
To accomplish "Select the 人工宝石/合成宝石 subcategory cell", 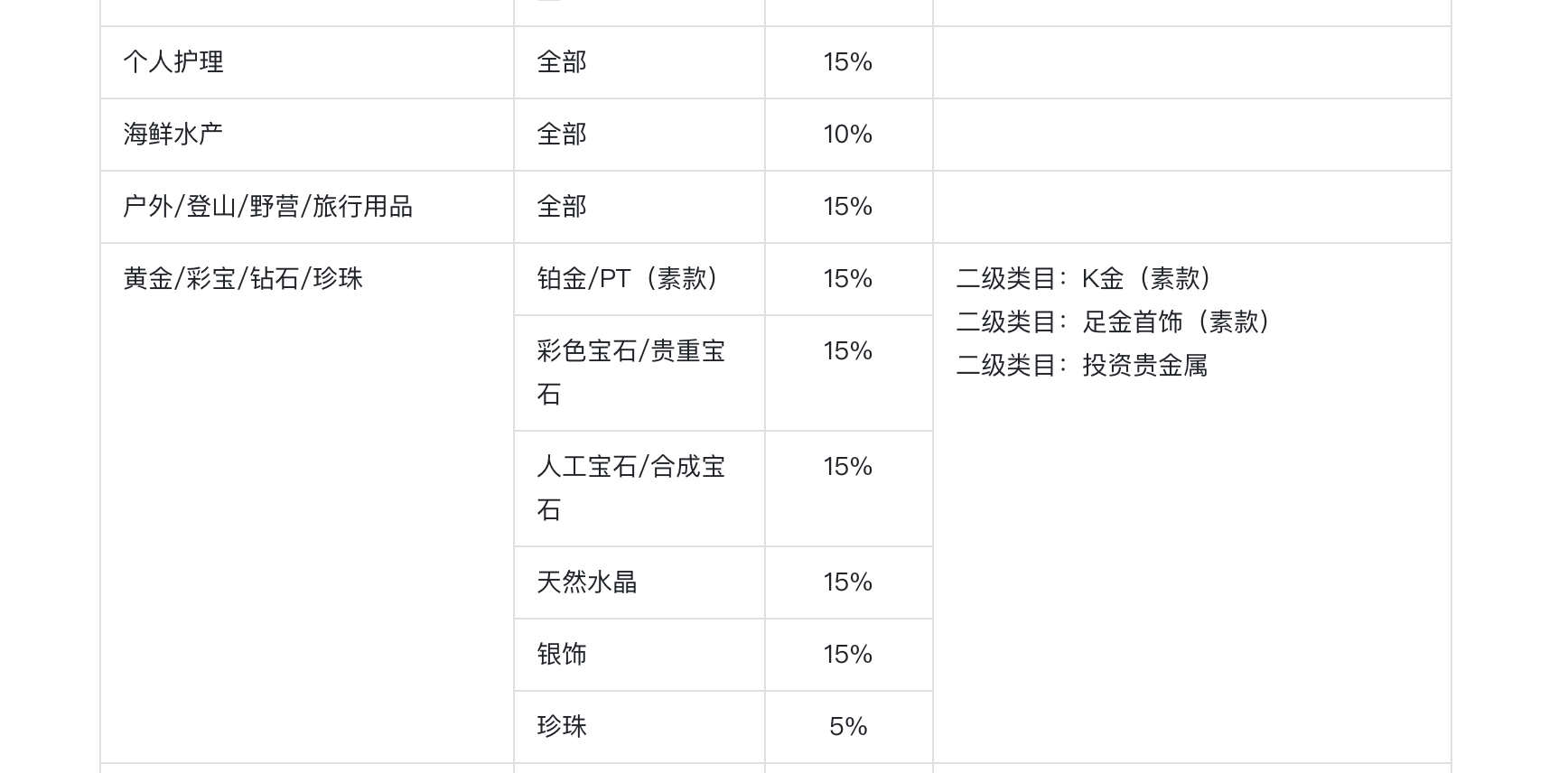I will (x=639, y=489).
